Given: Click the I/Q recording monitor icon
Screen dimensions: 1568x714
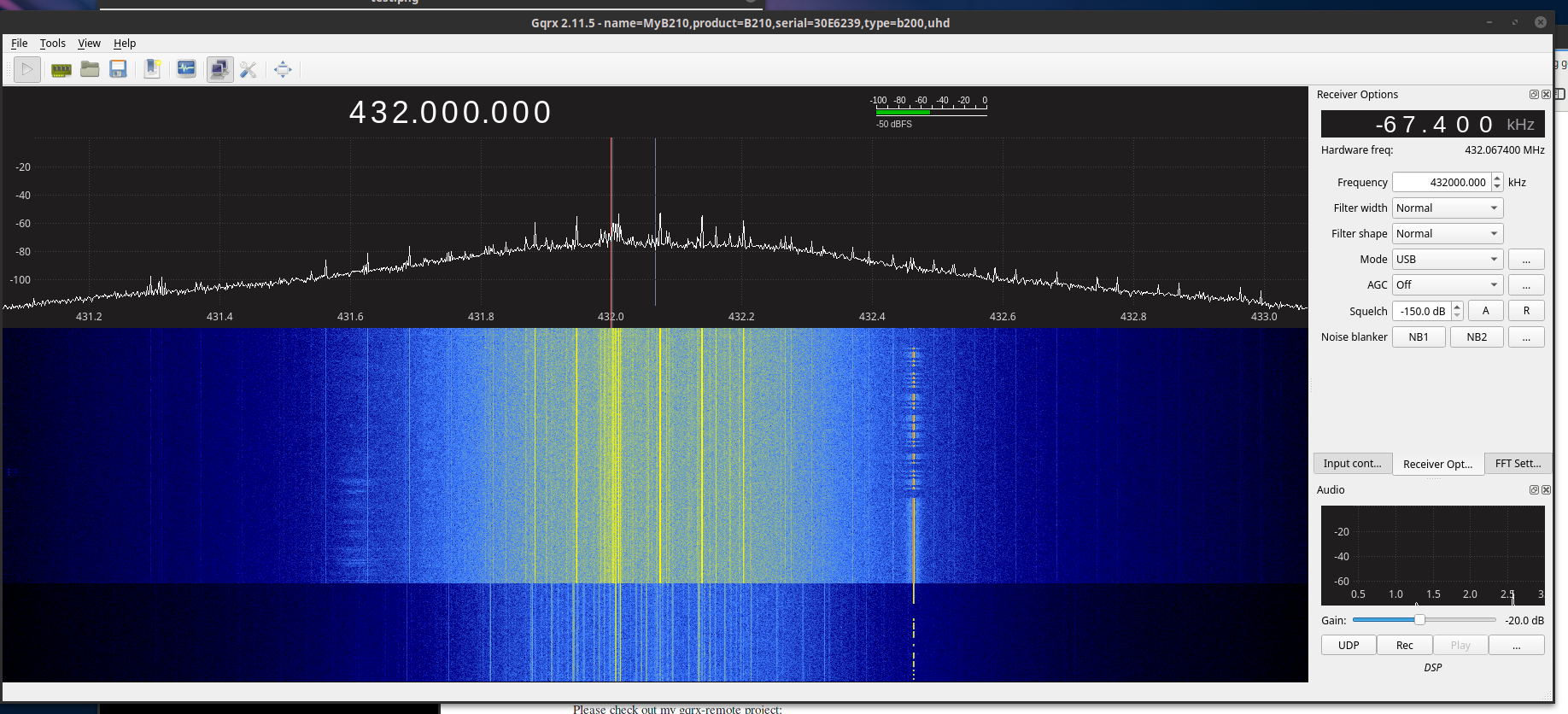Looking at the screenshot, I should tap(186, 69).
